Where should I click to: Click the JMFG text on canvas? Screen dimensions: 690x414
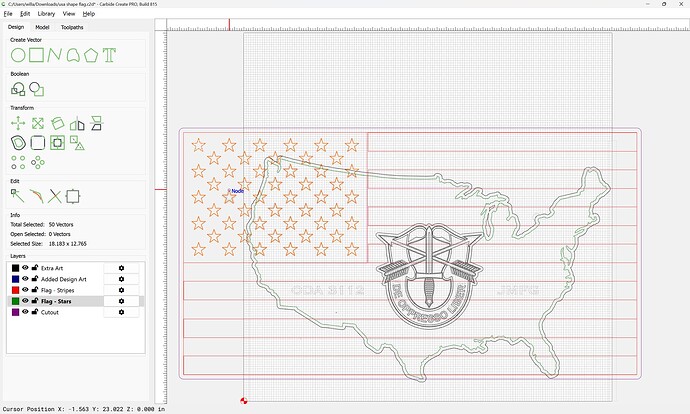pos(518,290)
